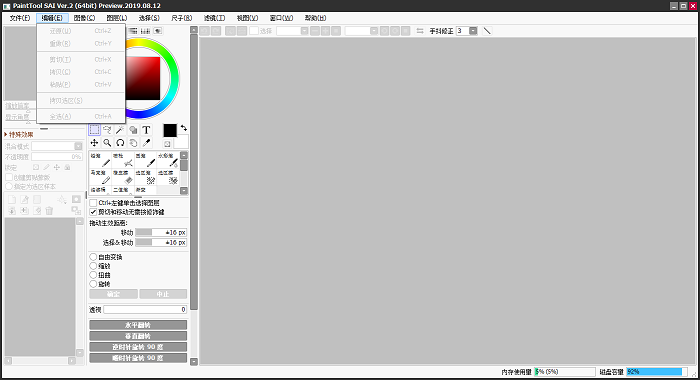Image resolution: width=700 pixels, height=380 pixels.
Task: Expand the 特殊效果 section triangle
Action: 6,134
